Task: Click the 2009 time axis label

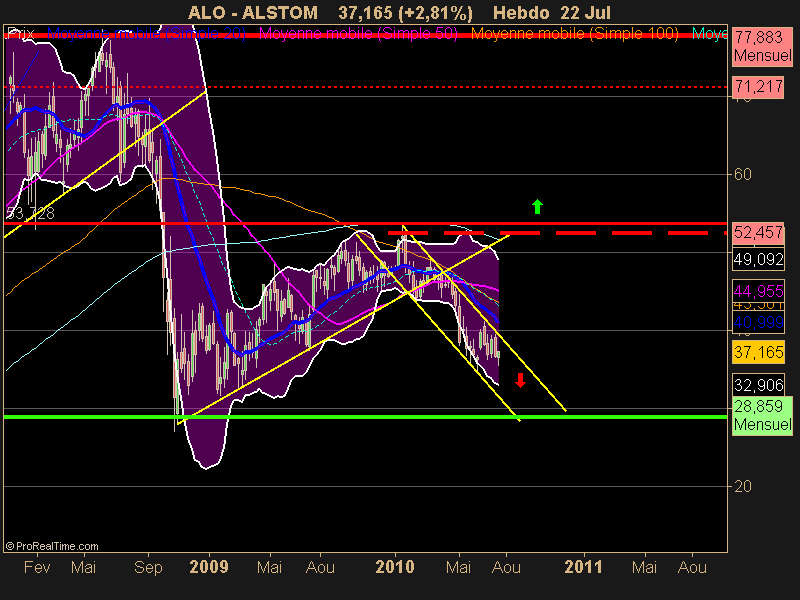Action: coord(209,567)
